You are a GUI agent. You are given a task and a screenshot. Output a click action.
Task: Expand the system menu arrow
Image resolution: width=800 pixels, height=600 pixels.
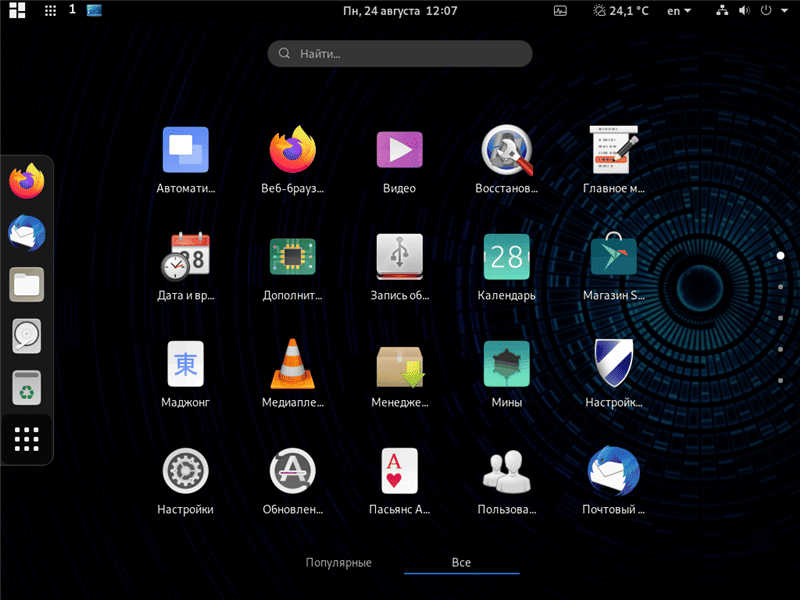tap(784, 10)
